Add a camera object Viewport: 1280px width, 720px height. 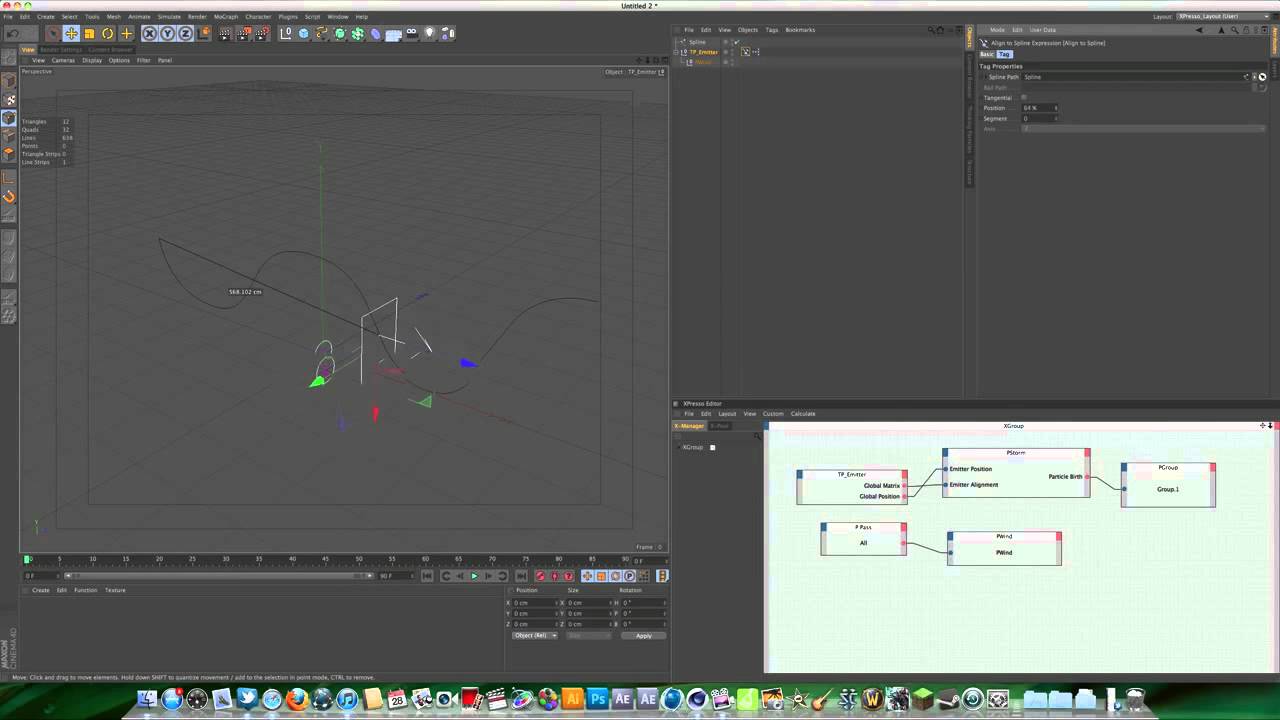click(412, 33)
